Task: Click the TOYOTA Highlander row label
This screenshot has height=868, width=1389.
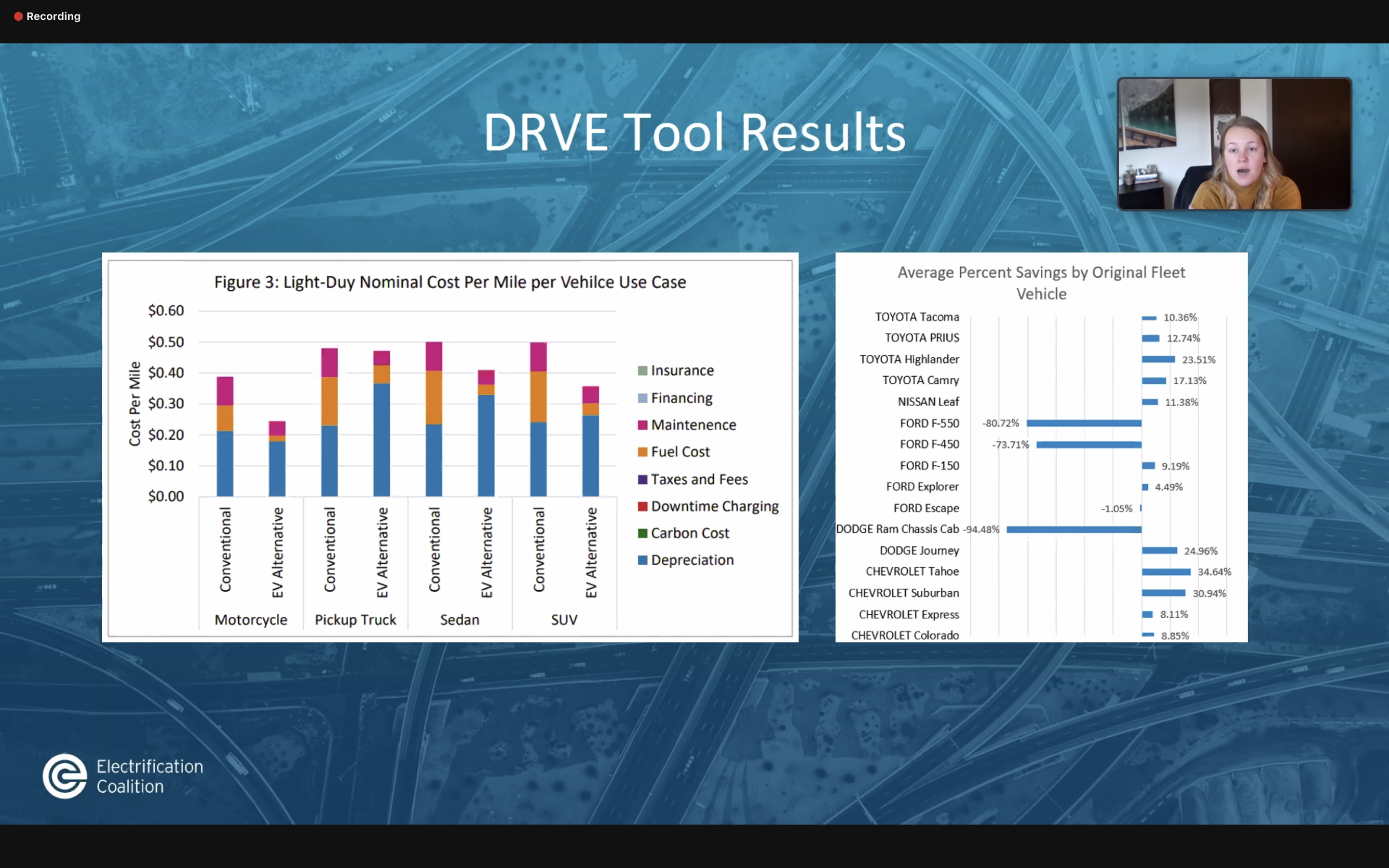Action: [x=909, y=359]
